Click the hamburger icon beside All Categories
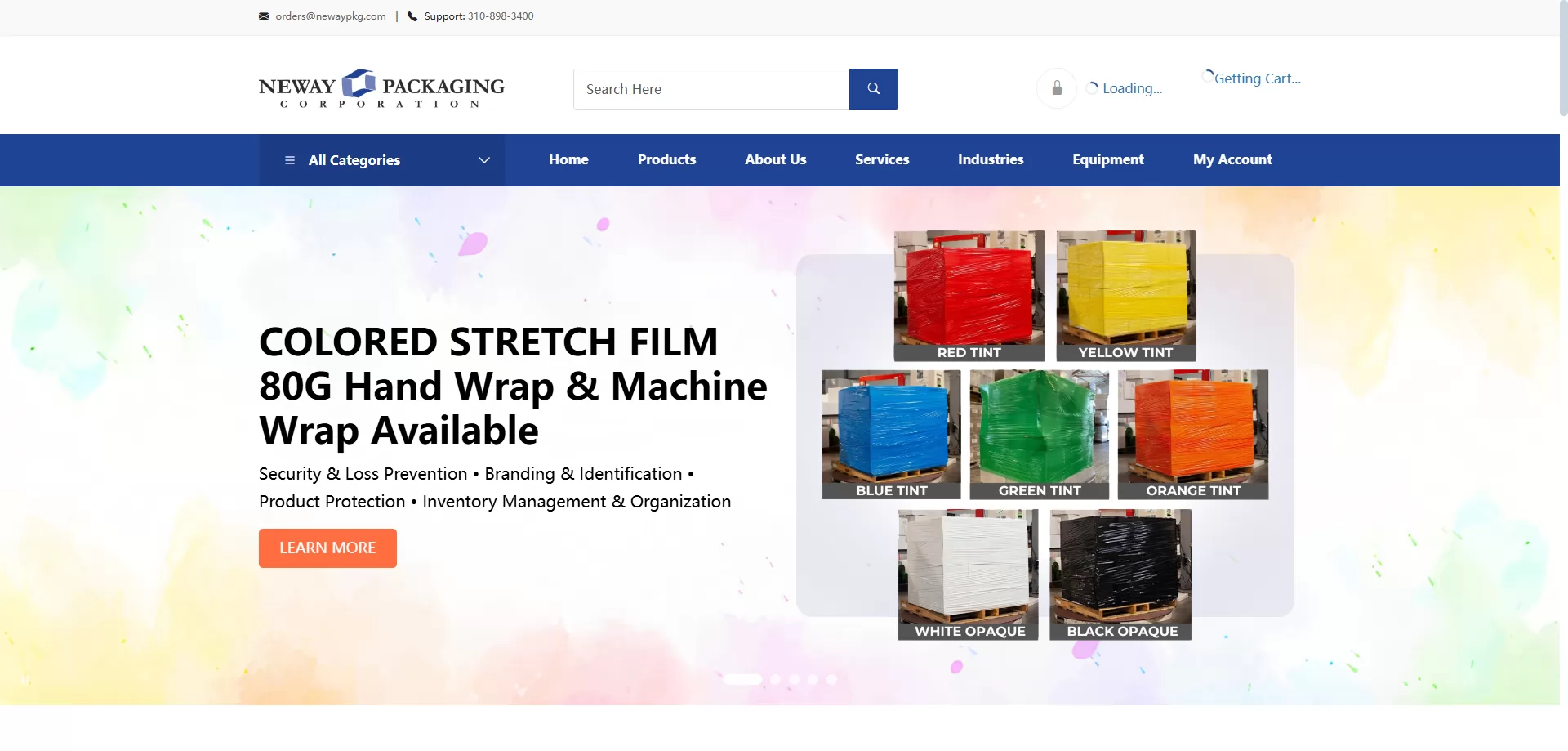The width and height of the screenshot is (1568, 751). point(289,160)
